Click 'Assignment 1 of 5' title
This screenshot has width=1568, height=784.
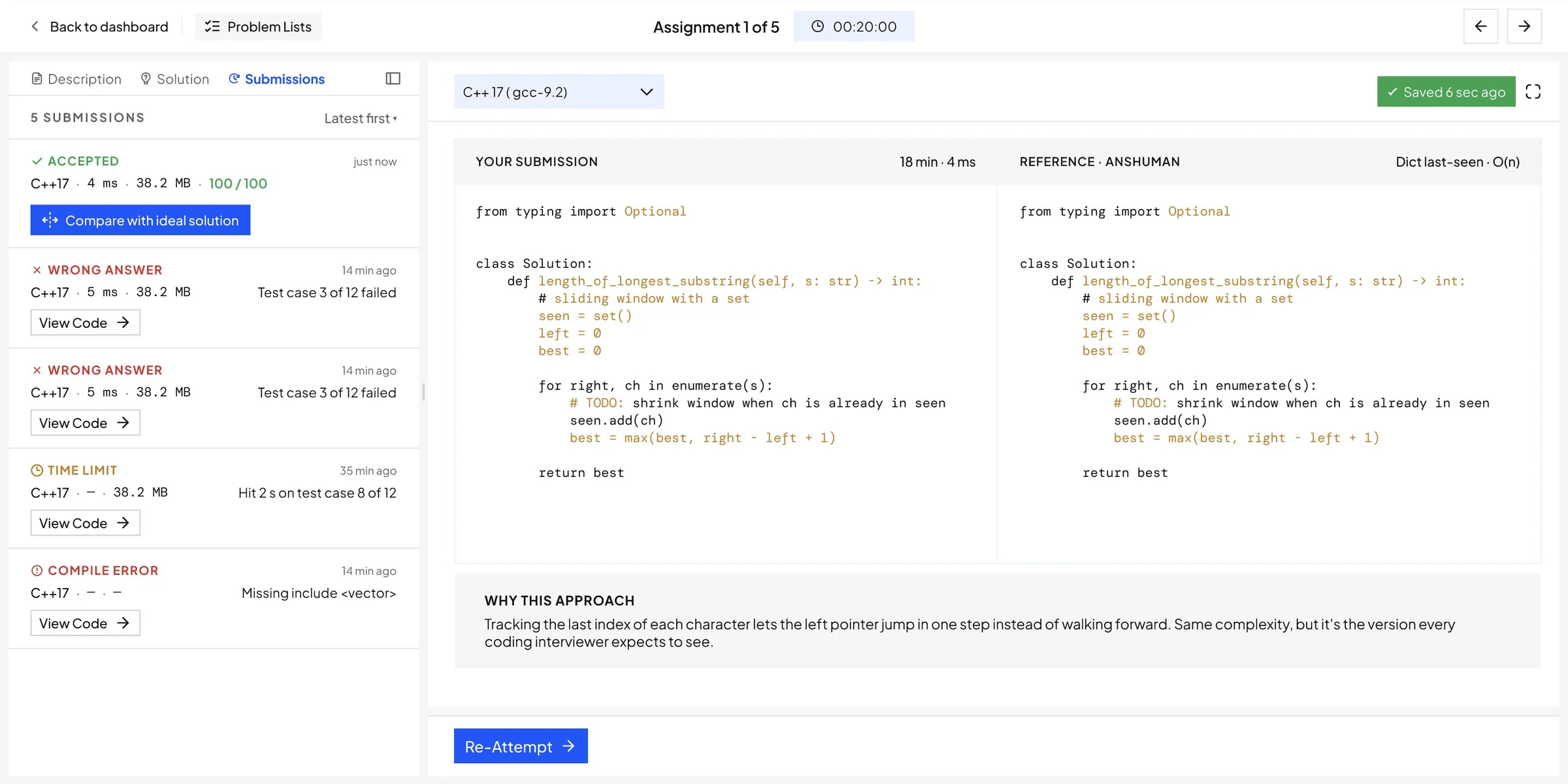(x=716, y=27)
